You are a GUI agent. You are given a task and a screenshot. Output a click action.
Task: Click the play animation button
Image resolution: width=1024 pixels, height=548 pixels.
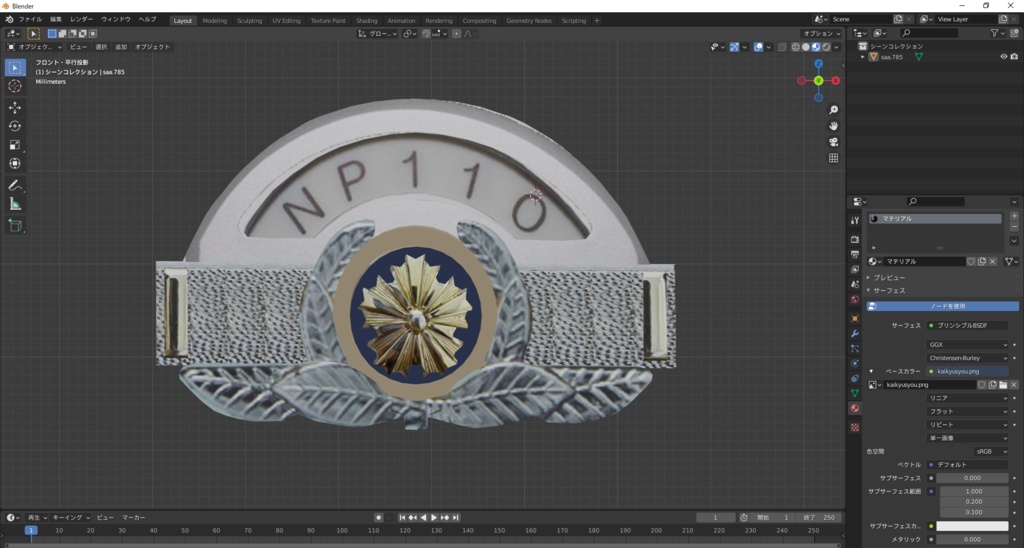pyautogui.click(x=434, y=517)
